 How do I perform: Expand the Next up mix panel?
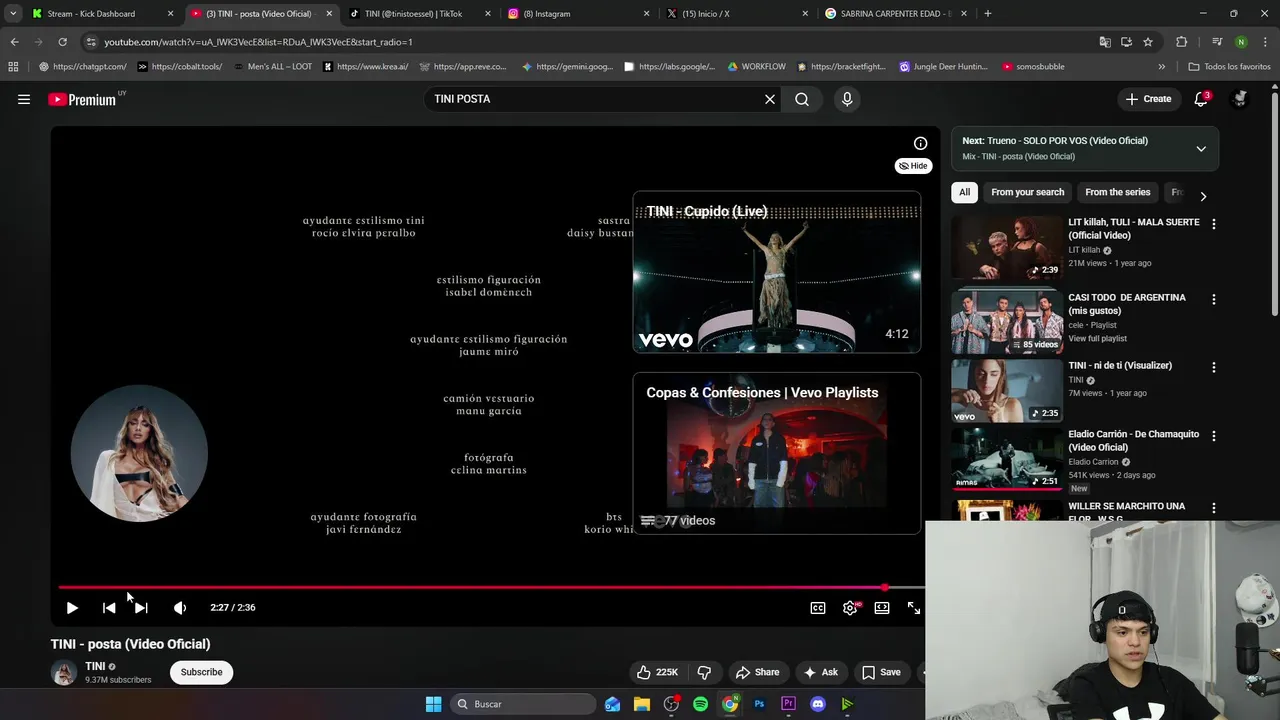(x=1201, y=148)
